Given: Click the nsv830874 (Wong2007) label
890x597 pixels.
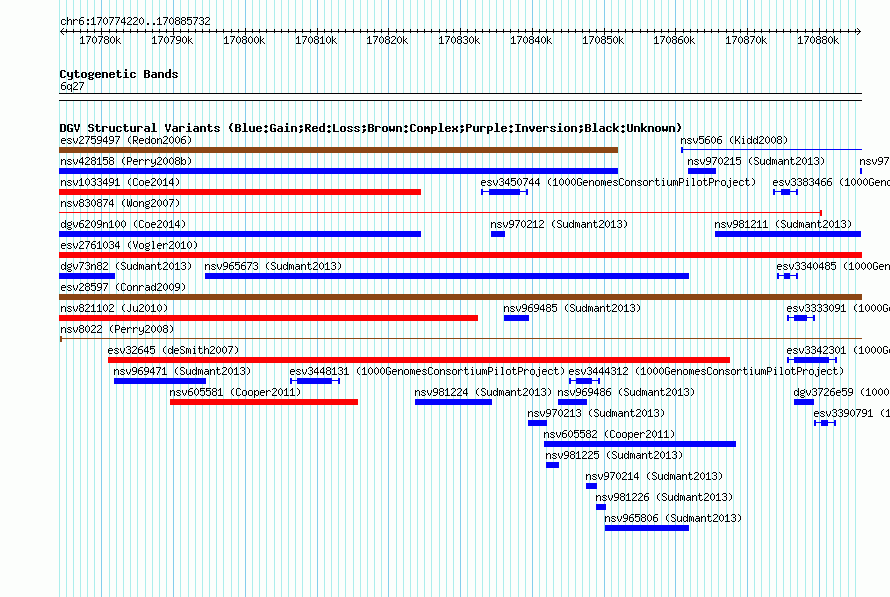Looking at the screenshot, I should click(120, 203).
